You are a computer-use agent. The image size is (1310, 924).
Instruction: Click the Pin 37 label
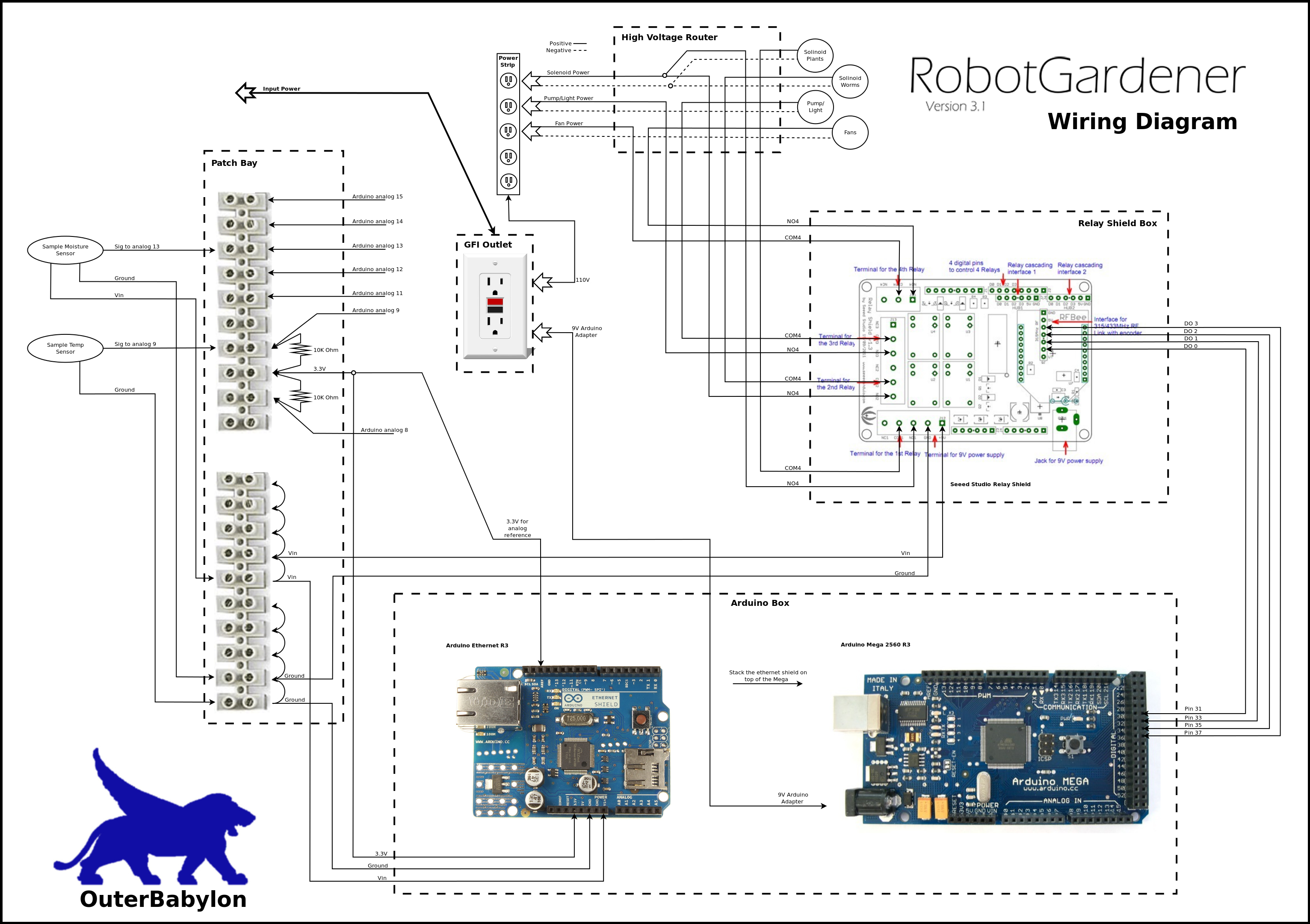click(1192, 733)
